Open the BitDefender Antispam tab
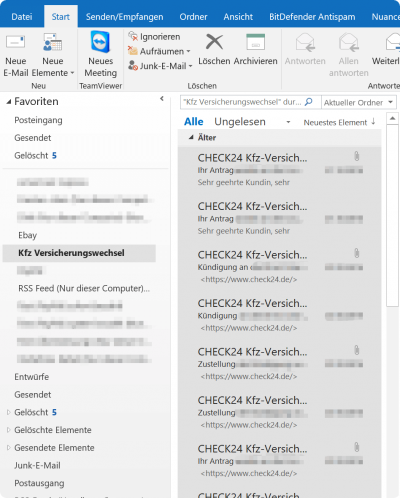 (x=312, y=17)
